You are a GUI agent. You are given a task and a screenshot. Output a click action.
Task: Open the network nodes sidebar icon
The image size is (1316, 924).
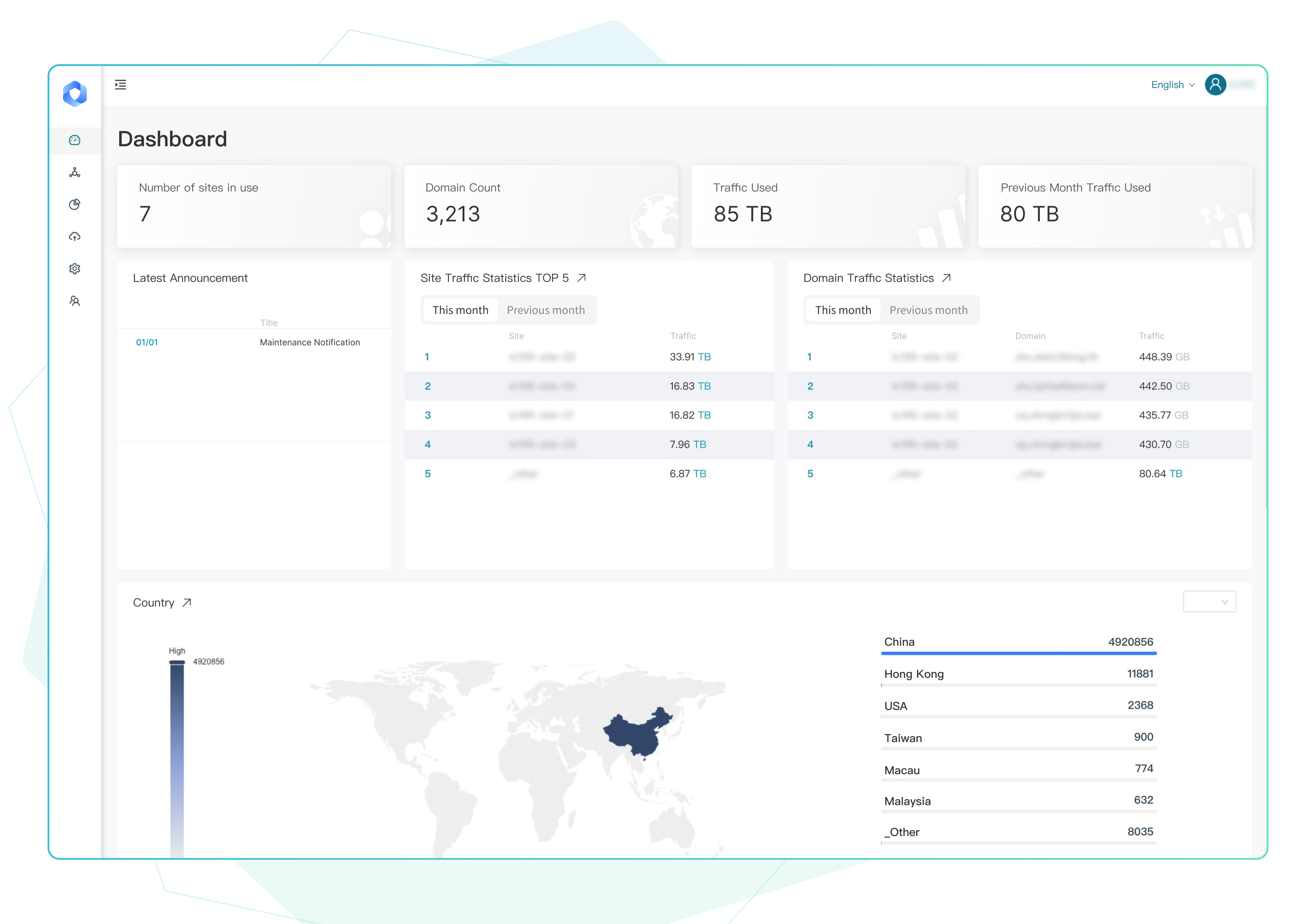point(74,172)
